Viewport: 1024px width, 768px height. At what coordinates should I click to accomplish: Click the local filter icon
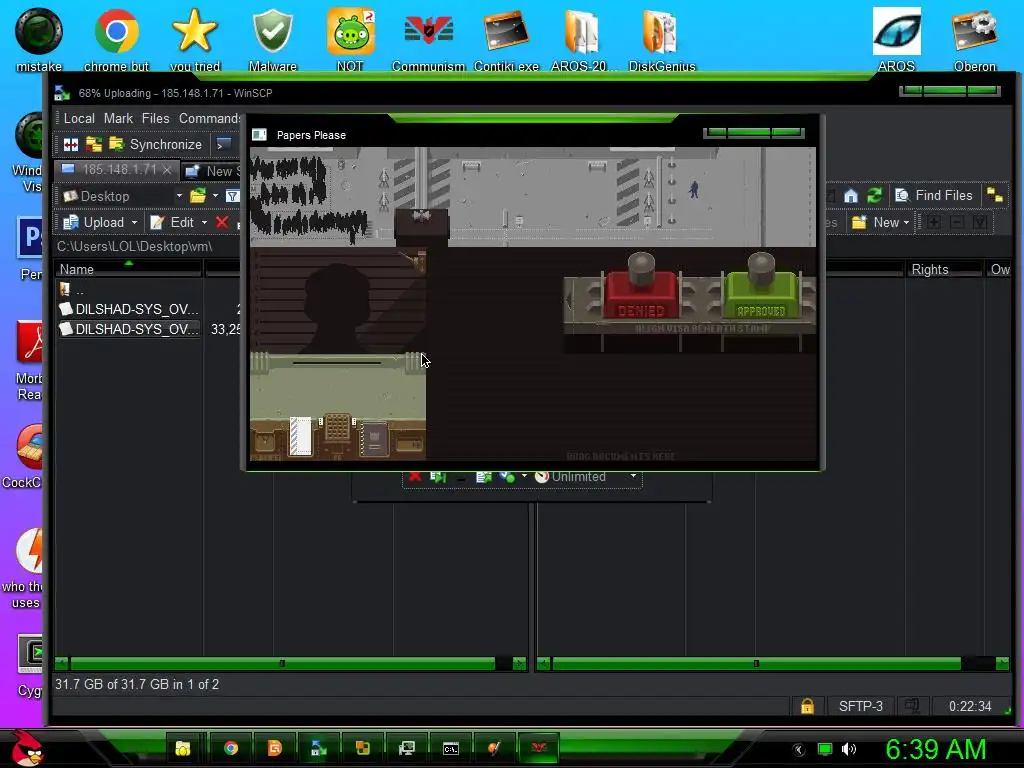232,196
